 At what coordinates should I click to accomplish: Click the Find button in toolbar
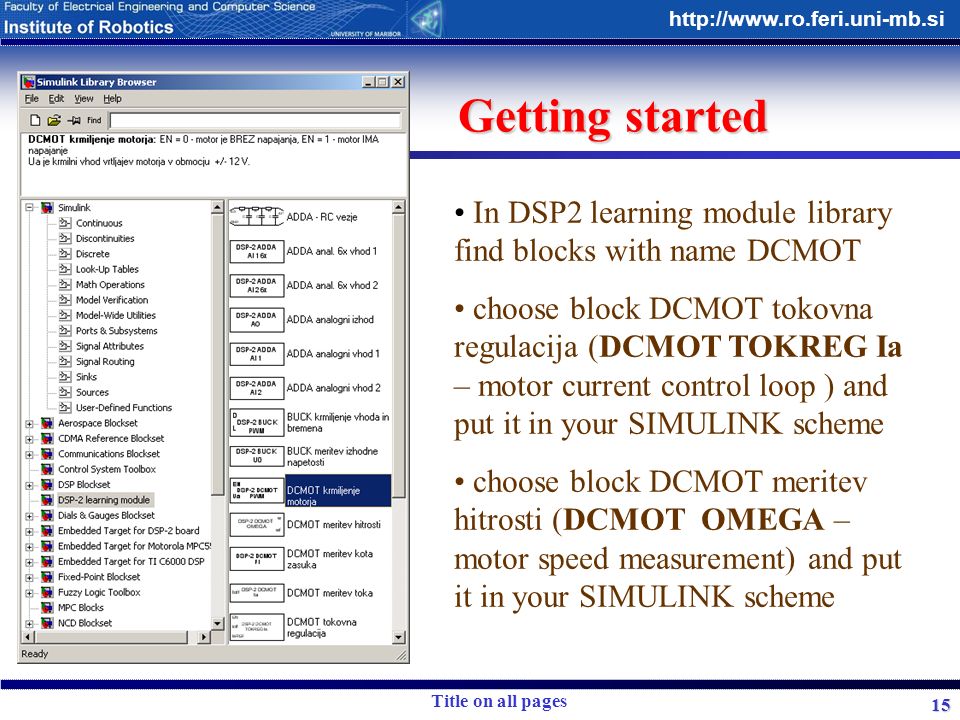tap(94, 120)
